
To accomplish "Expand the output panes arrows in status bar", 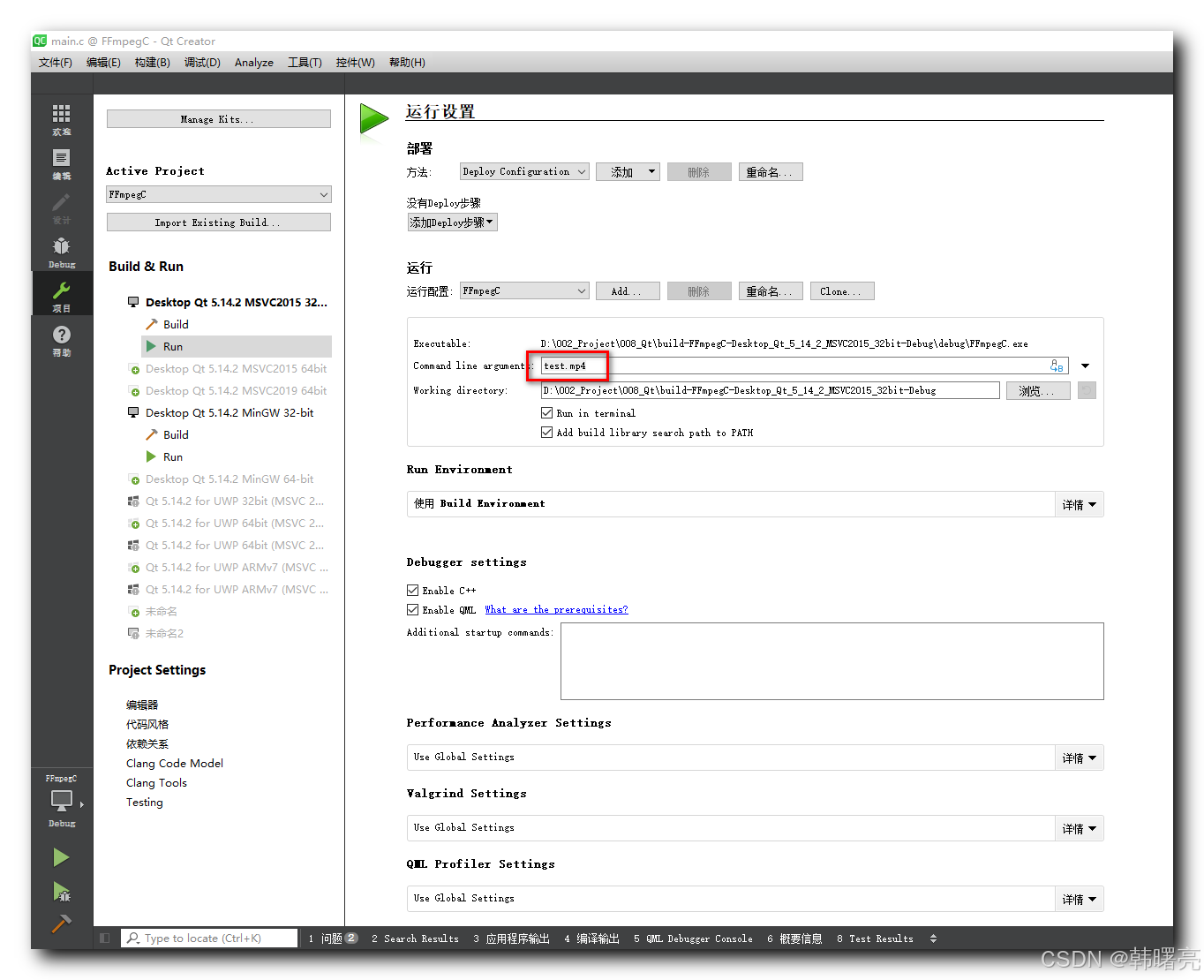I will click(x=933, y=939).
